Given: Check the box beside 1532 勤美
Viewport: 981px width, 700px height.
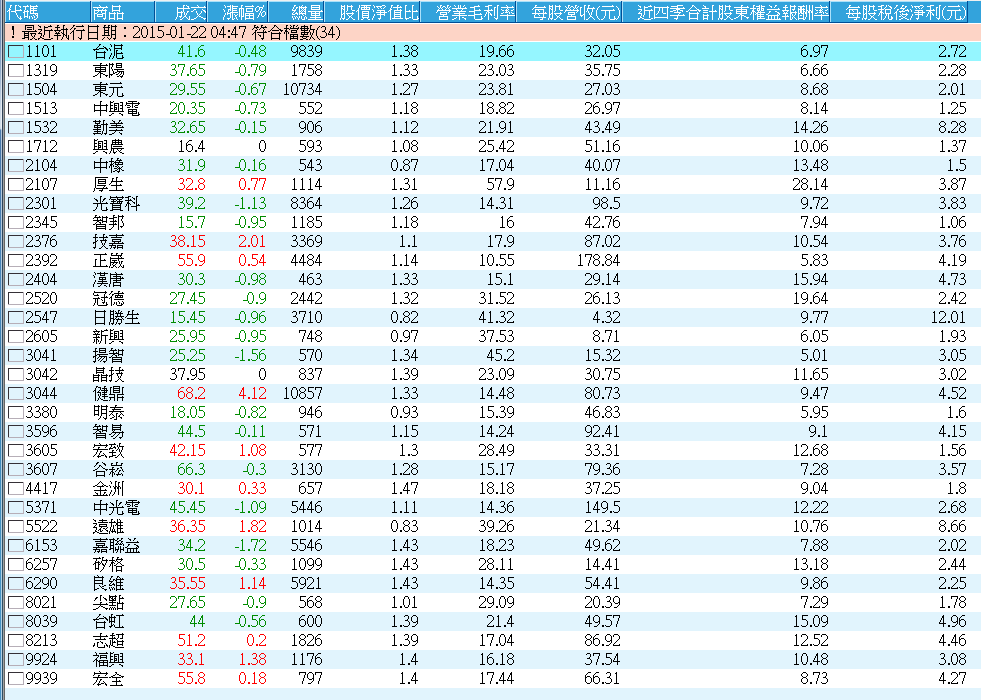Looking at the screenshot, I should [16, 128].
